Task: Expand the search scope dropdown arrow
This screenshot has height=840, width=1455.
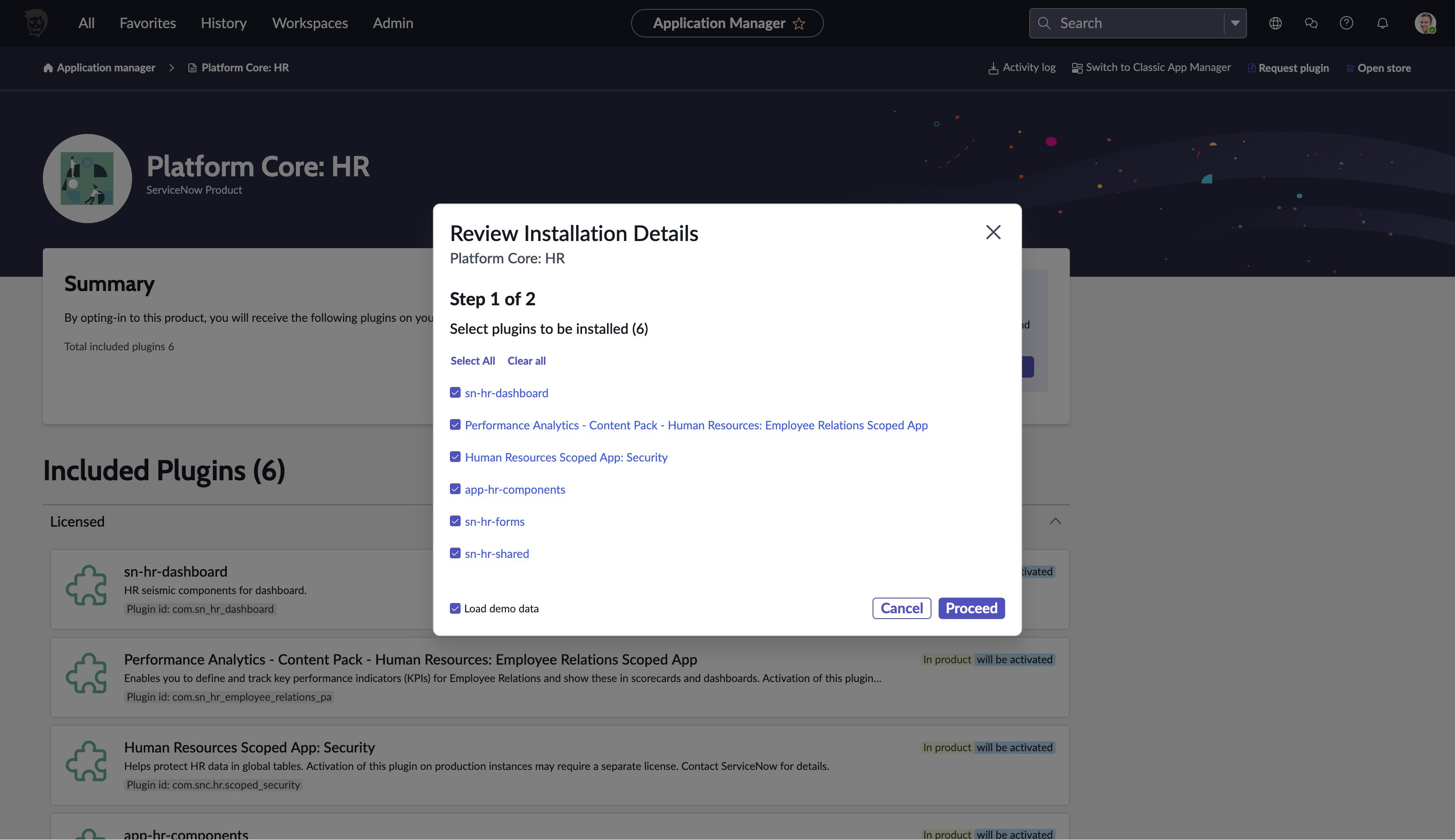Action: click(x=1235, y=23)
